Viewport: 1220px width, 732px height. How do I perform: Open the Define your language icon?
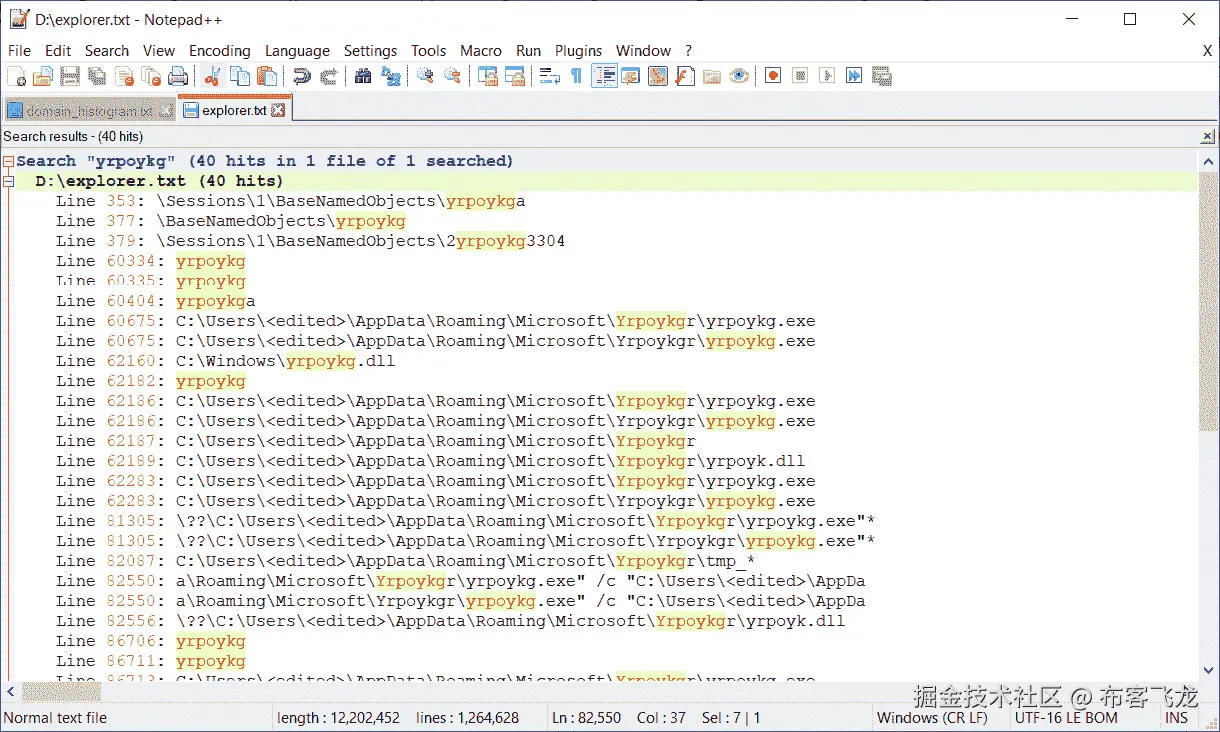coord(631,76)
